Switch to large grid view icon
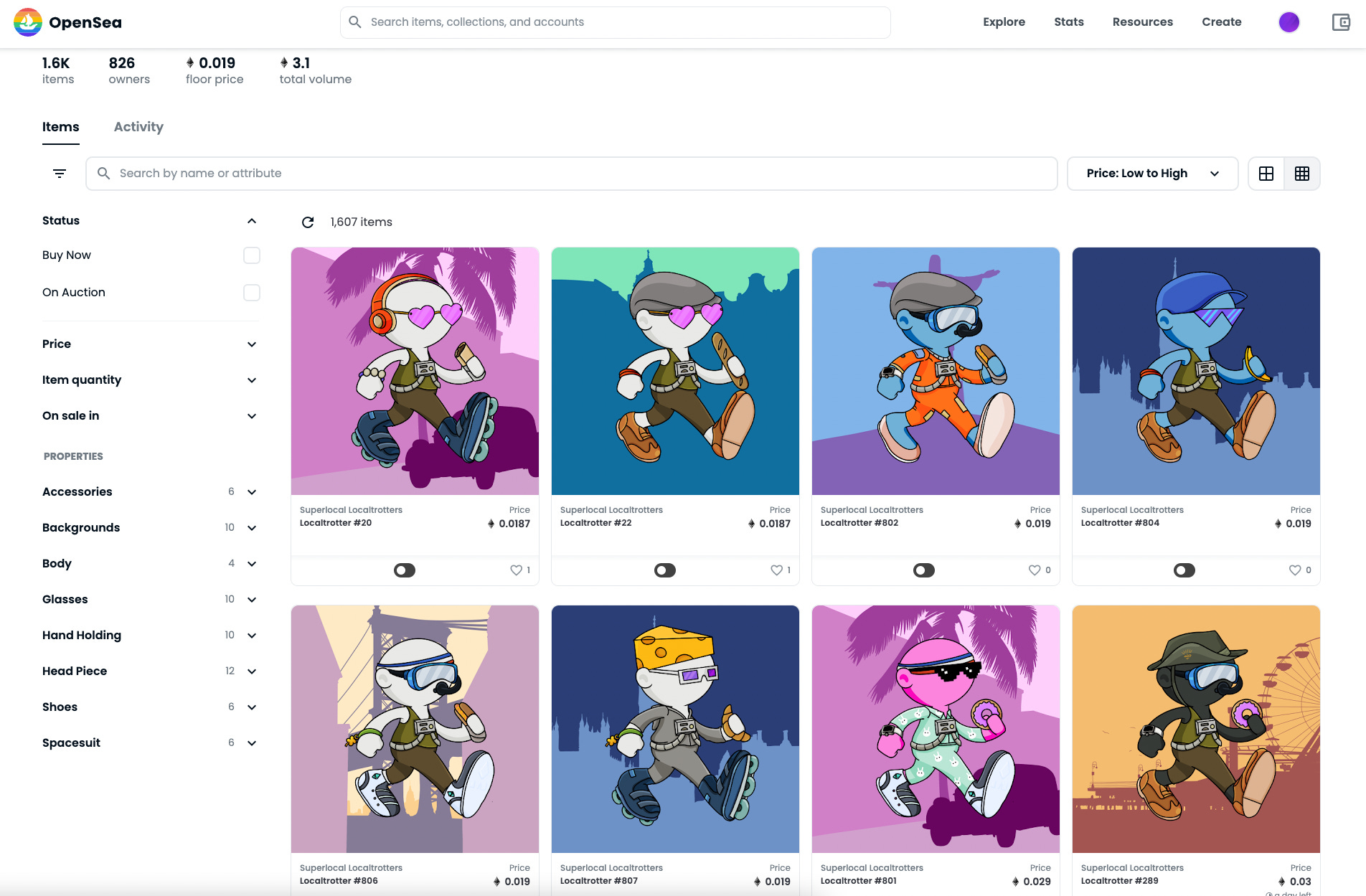The image size is (1366, 896). coord(1266,174)
